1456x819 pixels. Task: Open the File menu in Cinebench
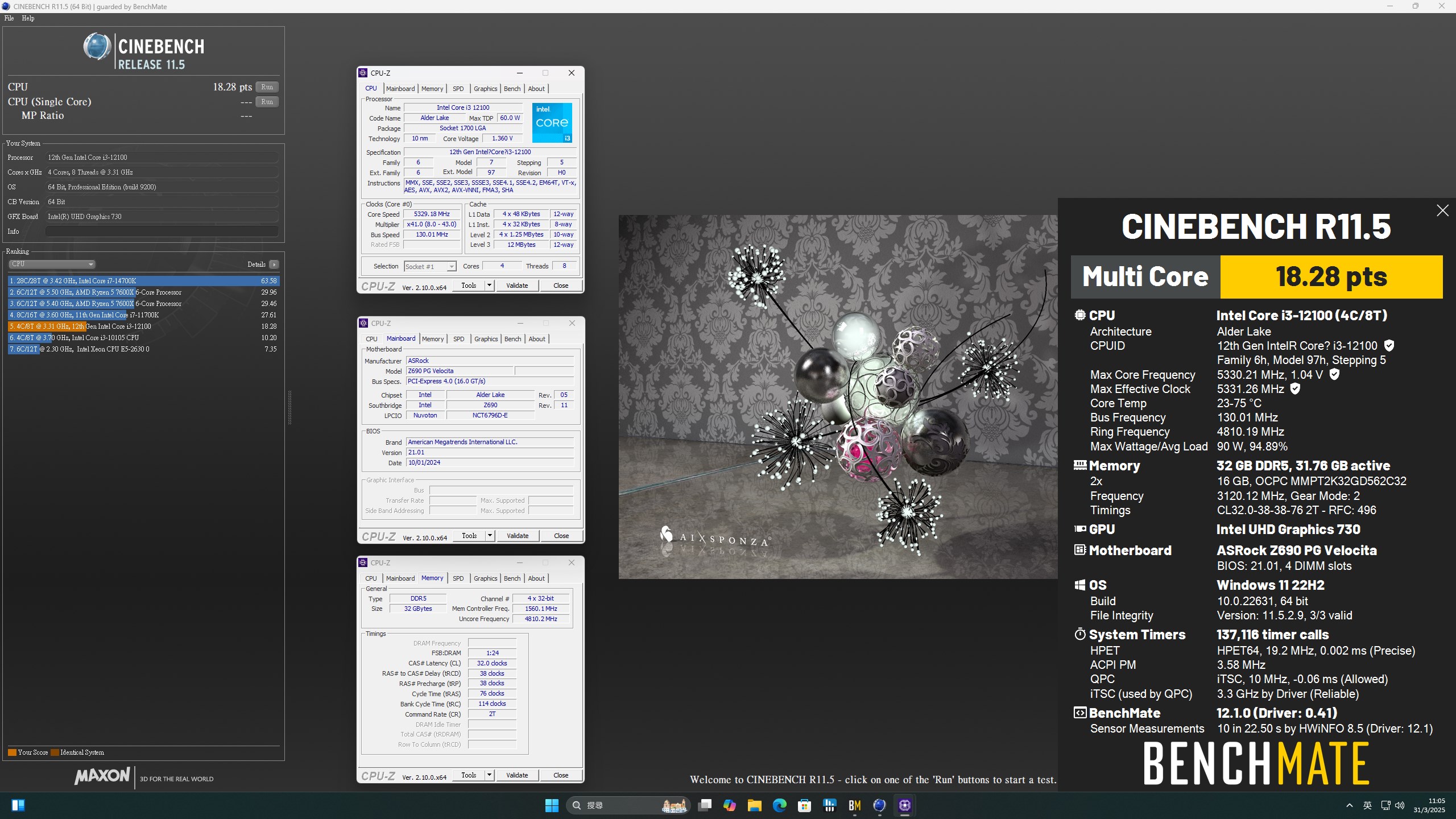[x=9, y=18]
